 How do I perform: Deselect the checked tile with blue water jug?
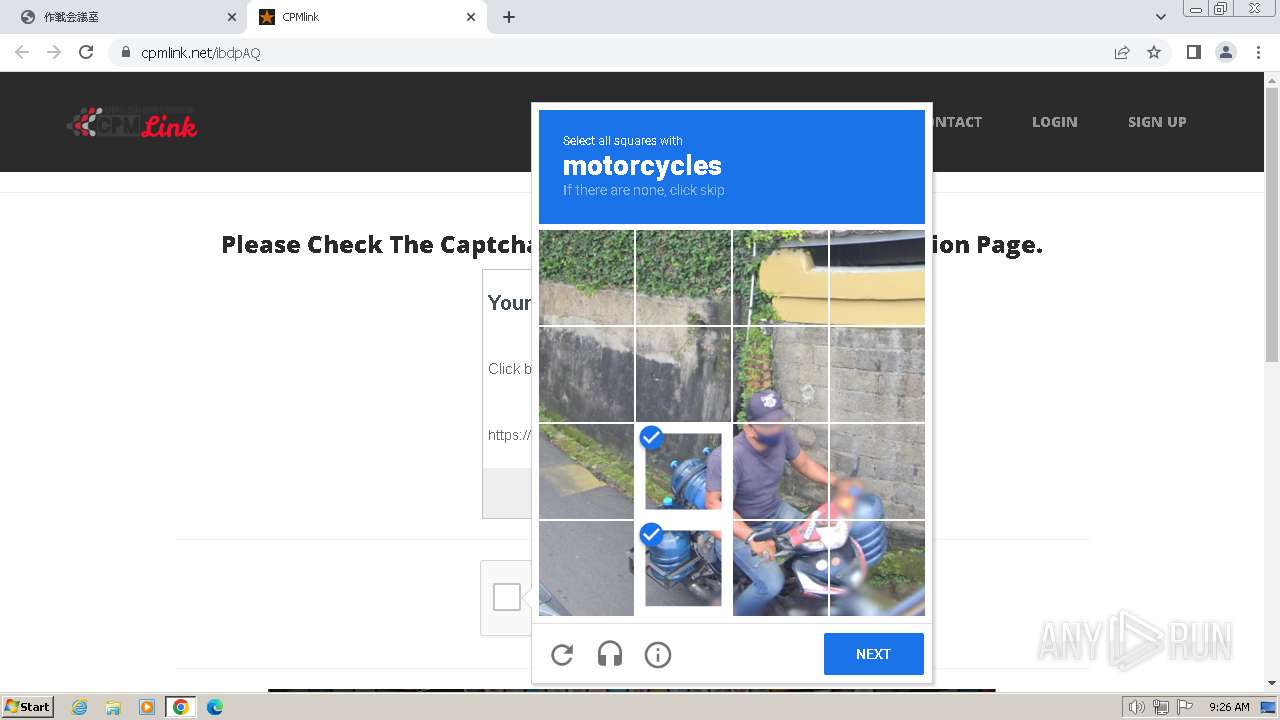[x=683, y=471]
